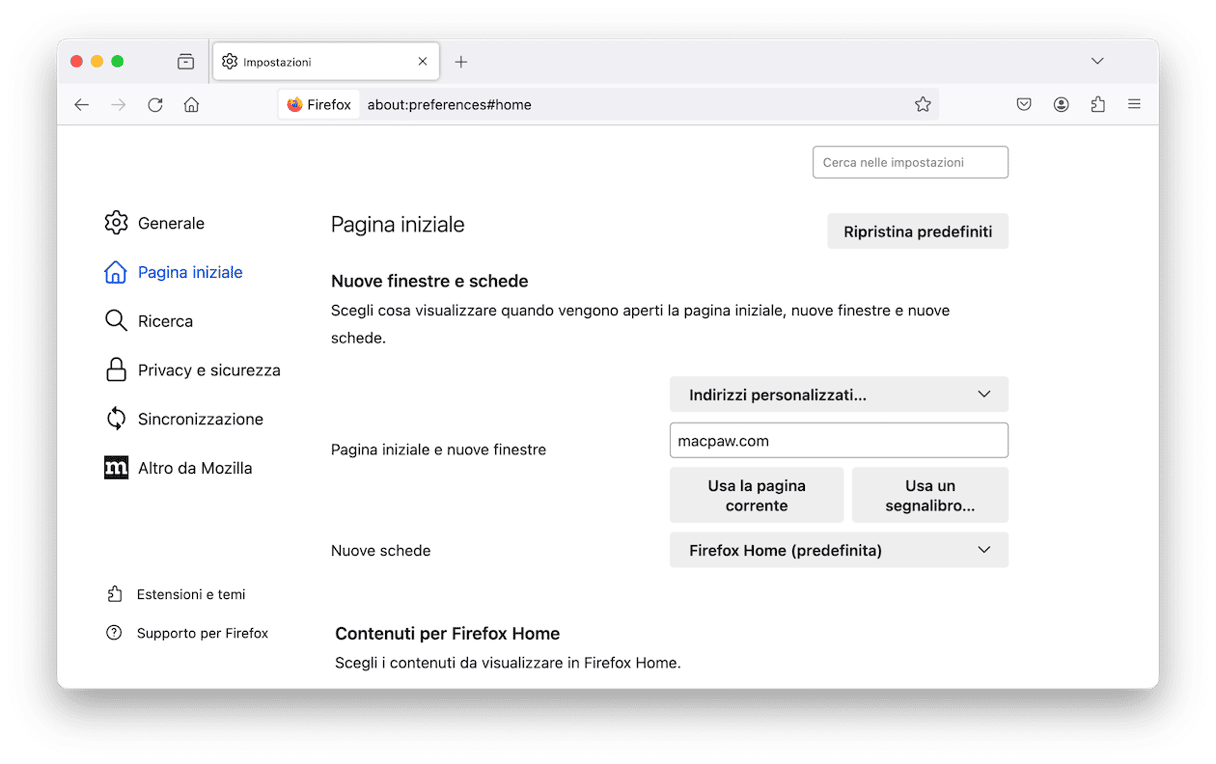Image resolution: width=1216 pixels, height=764 pixels.
Task: Open the Ricerca settings section
Action: 149,321
